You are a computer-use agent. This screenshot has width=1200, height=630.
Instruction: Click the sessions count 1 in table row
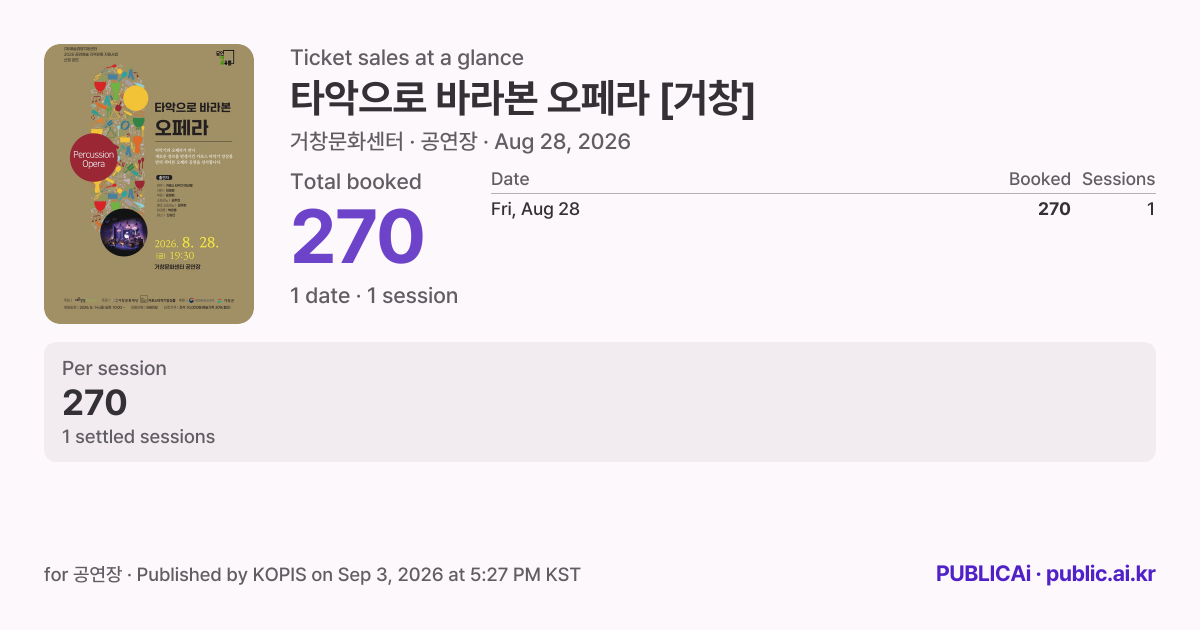point(1151,209)
